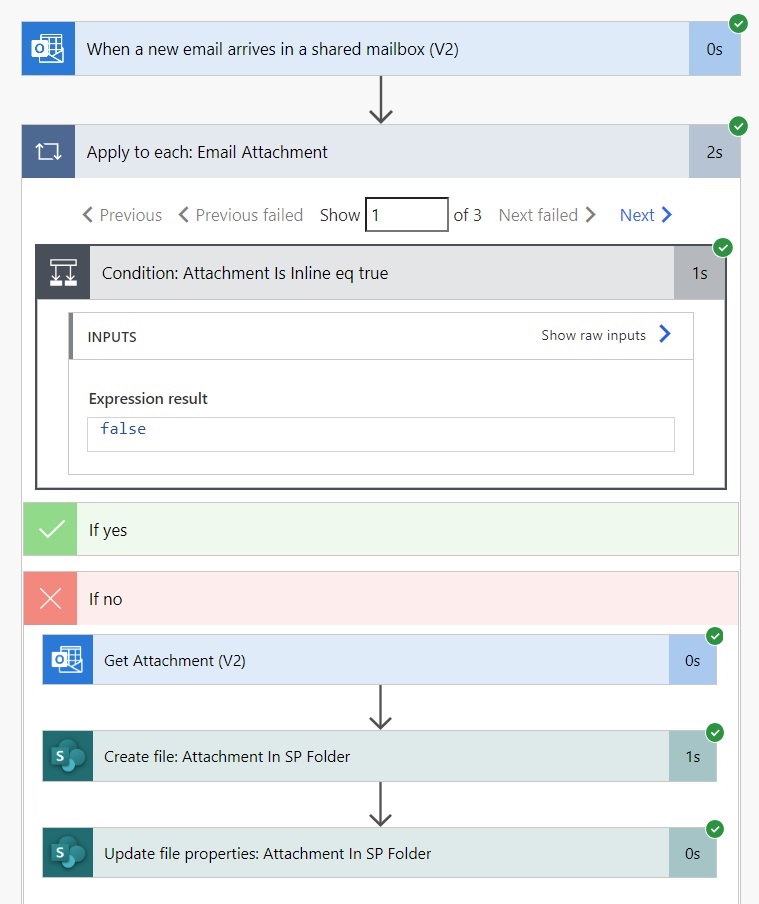
Task: Click the Condition branching icon
Action: coord(63,272)
